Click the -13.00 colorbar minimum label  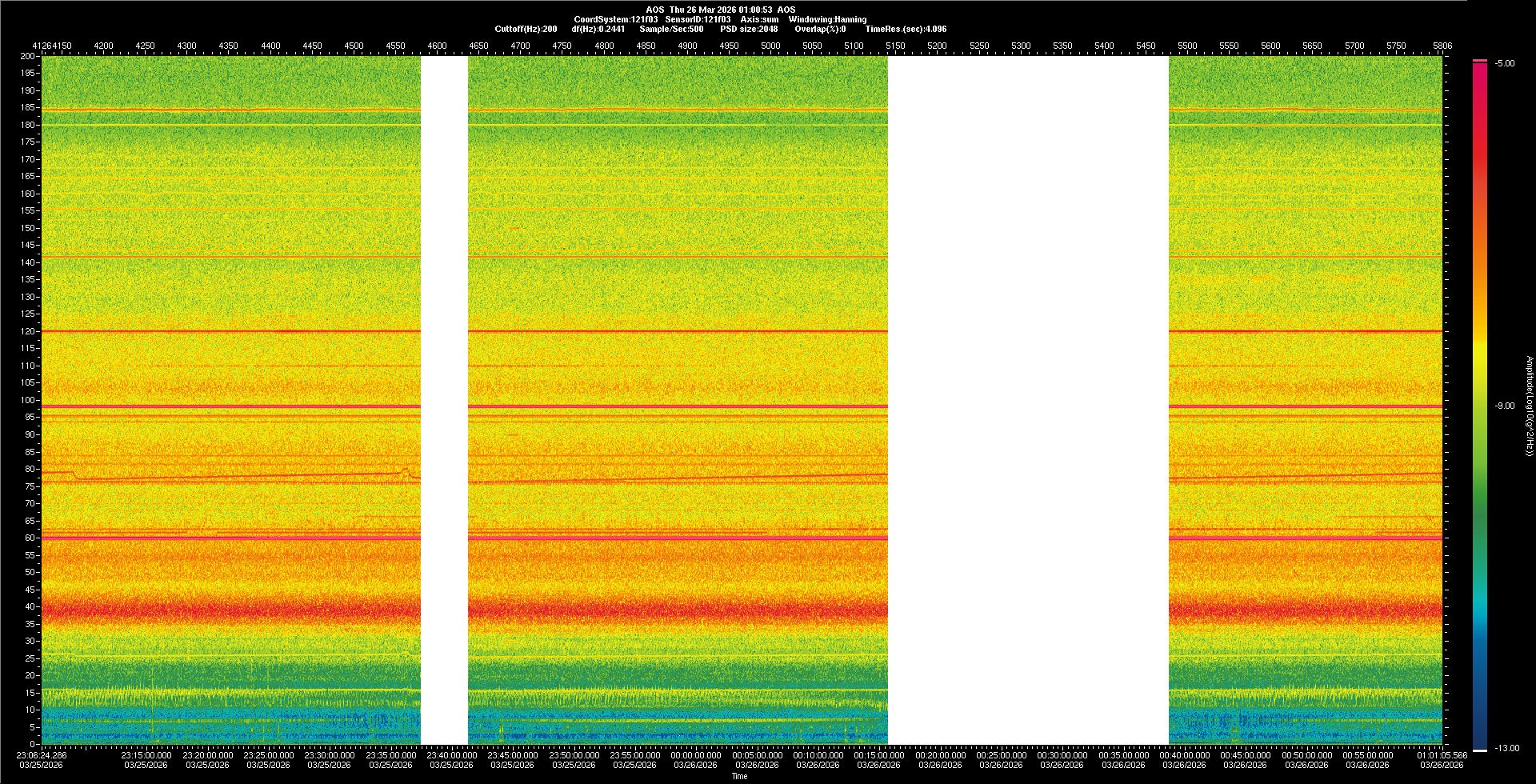click(1507, 749)
